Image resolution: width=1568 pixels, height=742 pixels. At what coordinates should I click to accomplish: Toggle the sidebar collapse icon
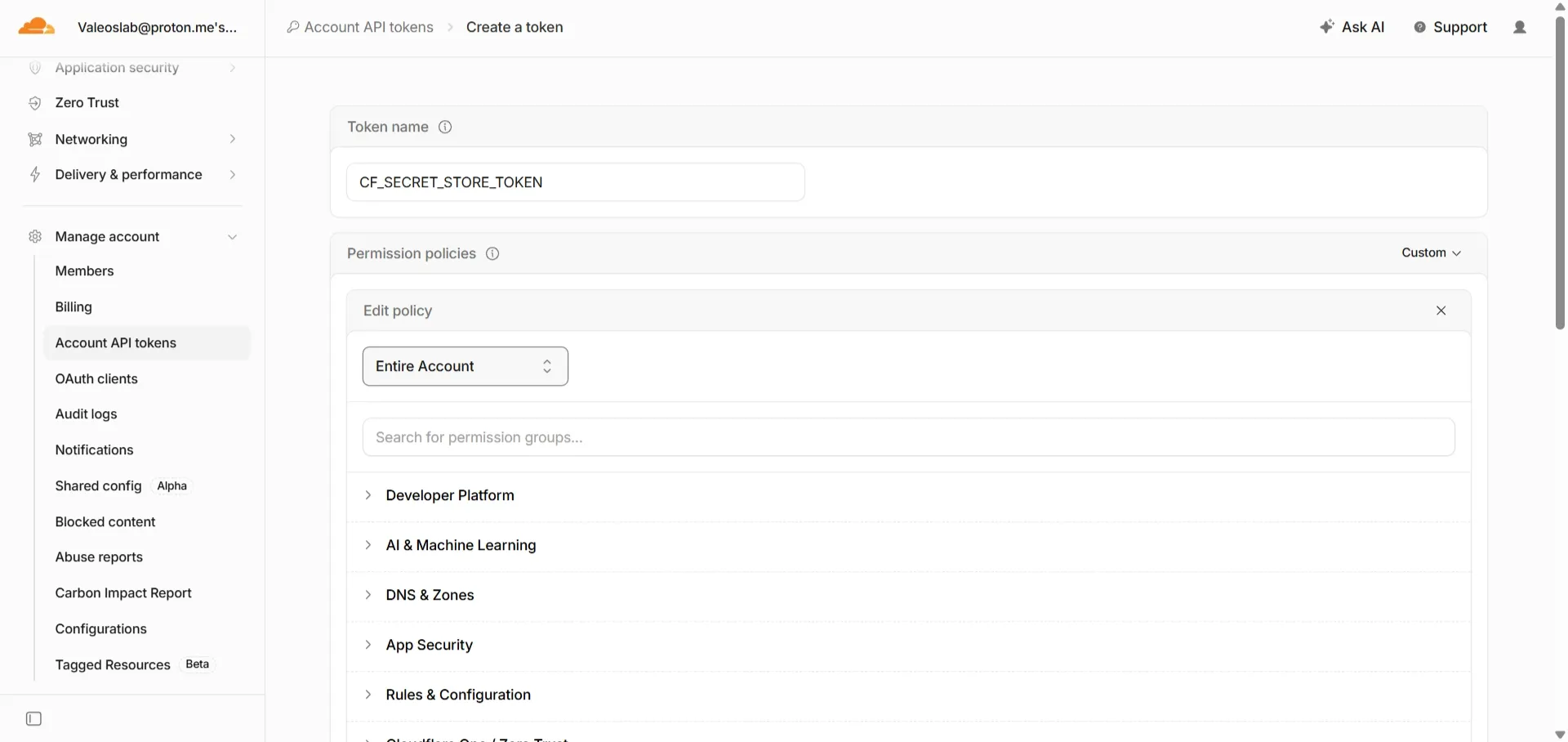[33, 719]
